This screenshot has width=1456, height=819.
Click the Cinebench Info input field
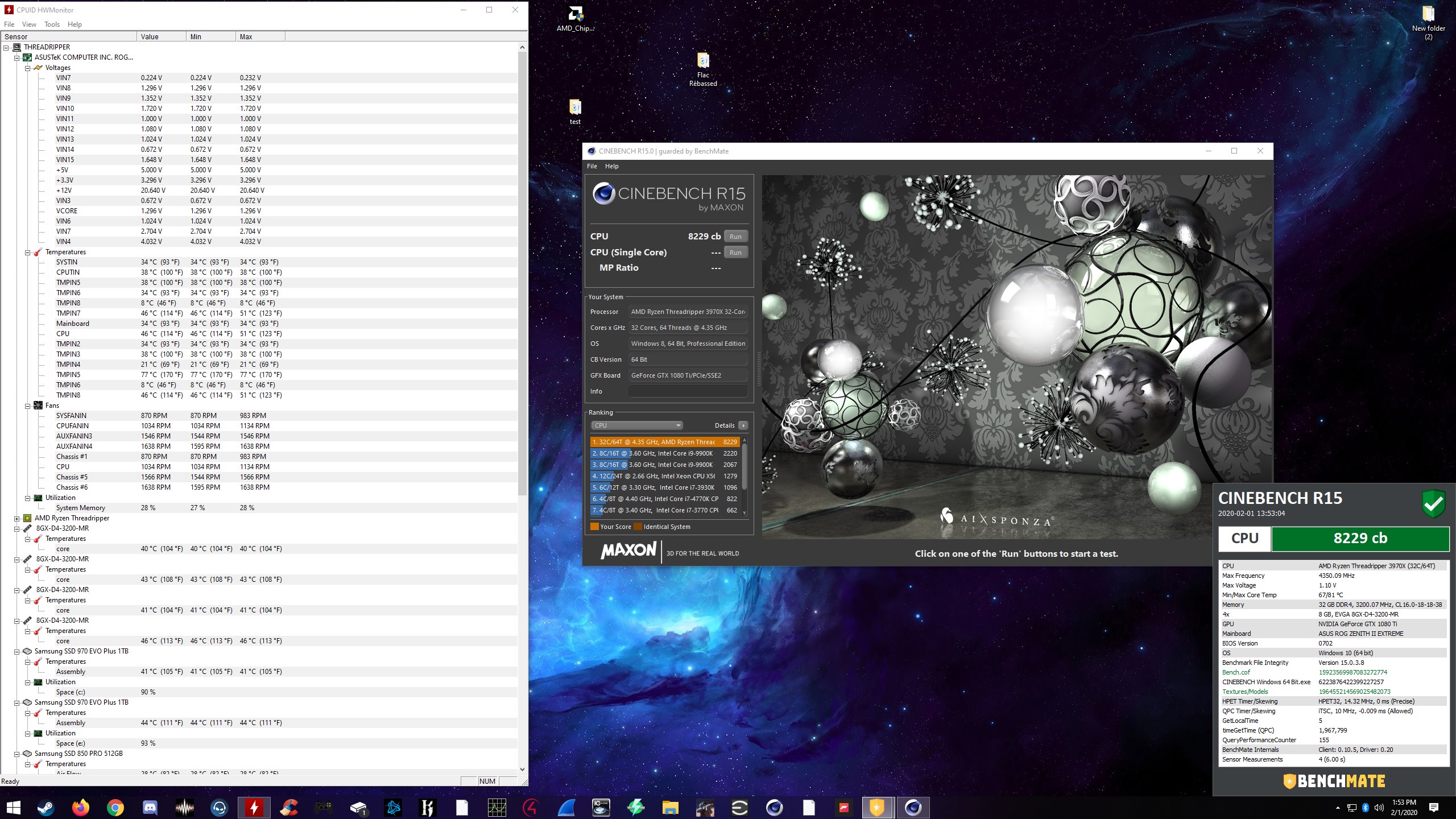tap(688, 391)
